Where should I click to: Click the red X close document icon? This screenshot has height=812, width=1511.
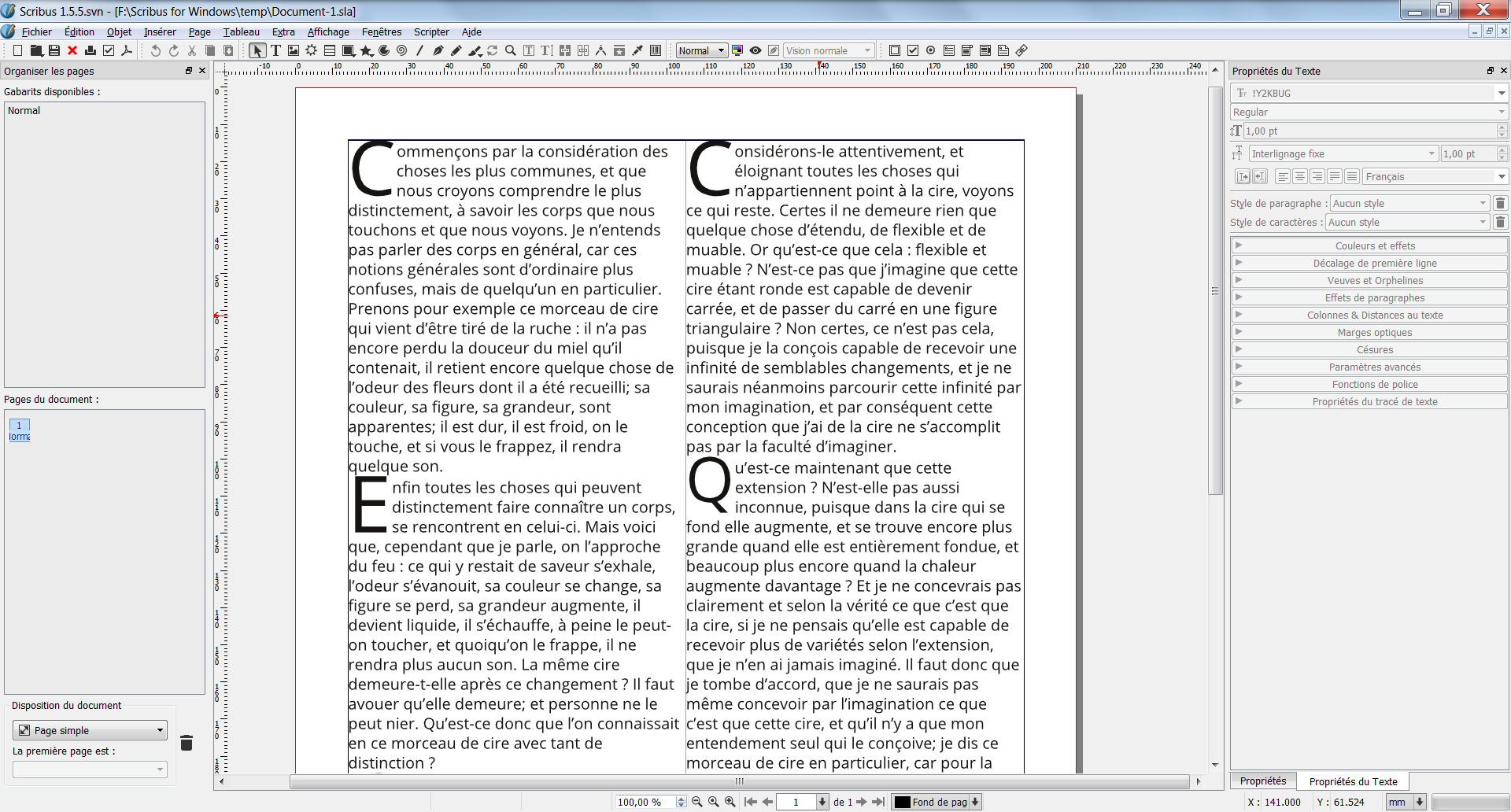tap(72, 50)
